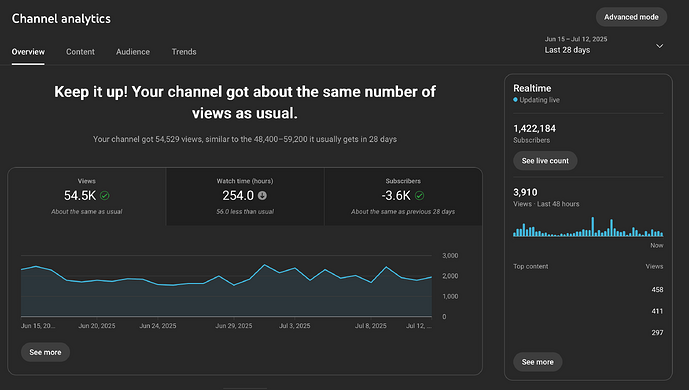Click the top content row with 458 views
This screenshot has width=689, height=390.
click(x=588, y=289)
